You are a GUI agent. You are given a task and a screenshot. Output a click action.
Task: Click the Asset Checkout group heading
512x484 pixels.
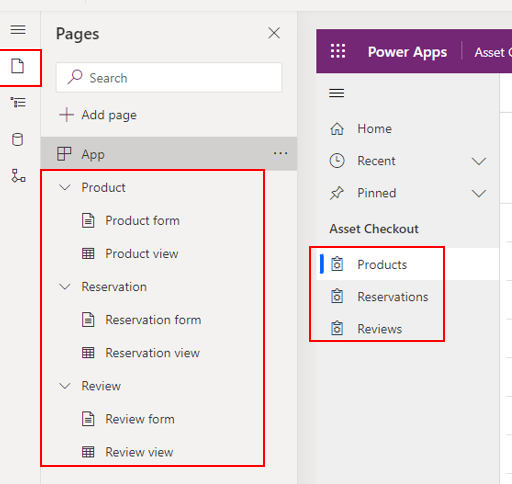click(x=374, y=229)
